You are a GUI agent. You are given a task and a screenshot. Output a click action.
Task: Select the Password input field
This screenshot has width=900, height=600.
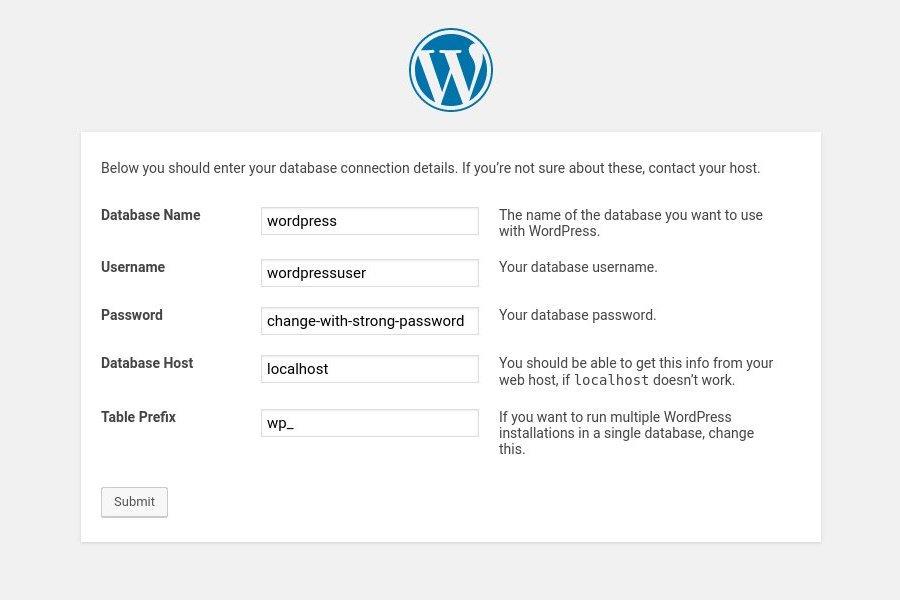coord(369,321)
